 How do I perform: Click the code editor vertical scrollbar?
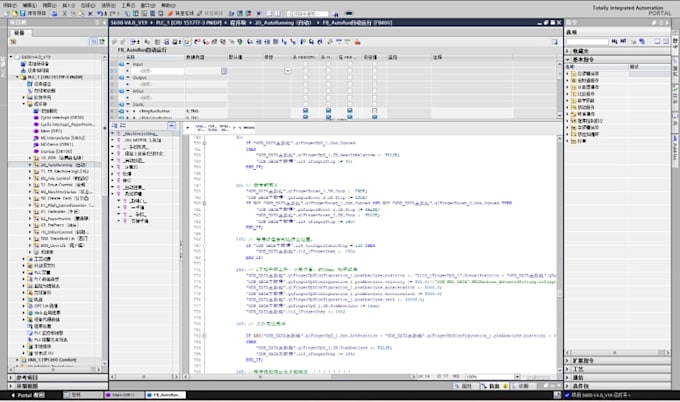pyautogui.click(x=559, y=254)
